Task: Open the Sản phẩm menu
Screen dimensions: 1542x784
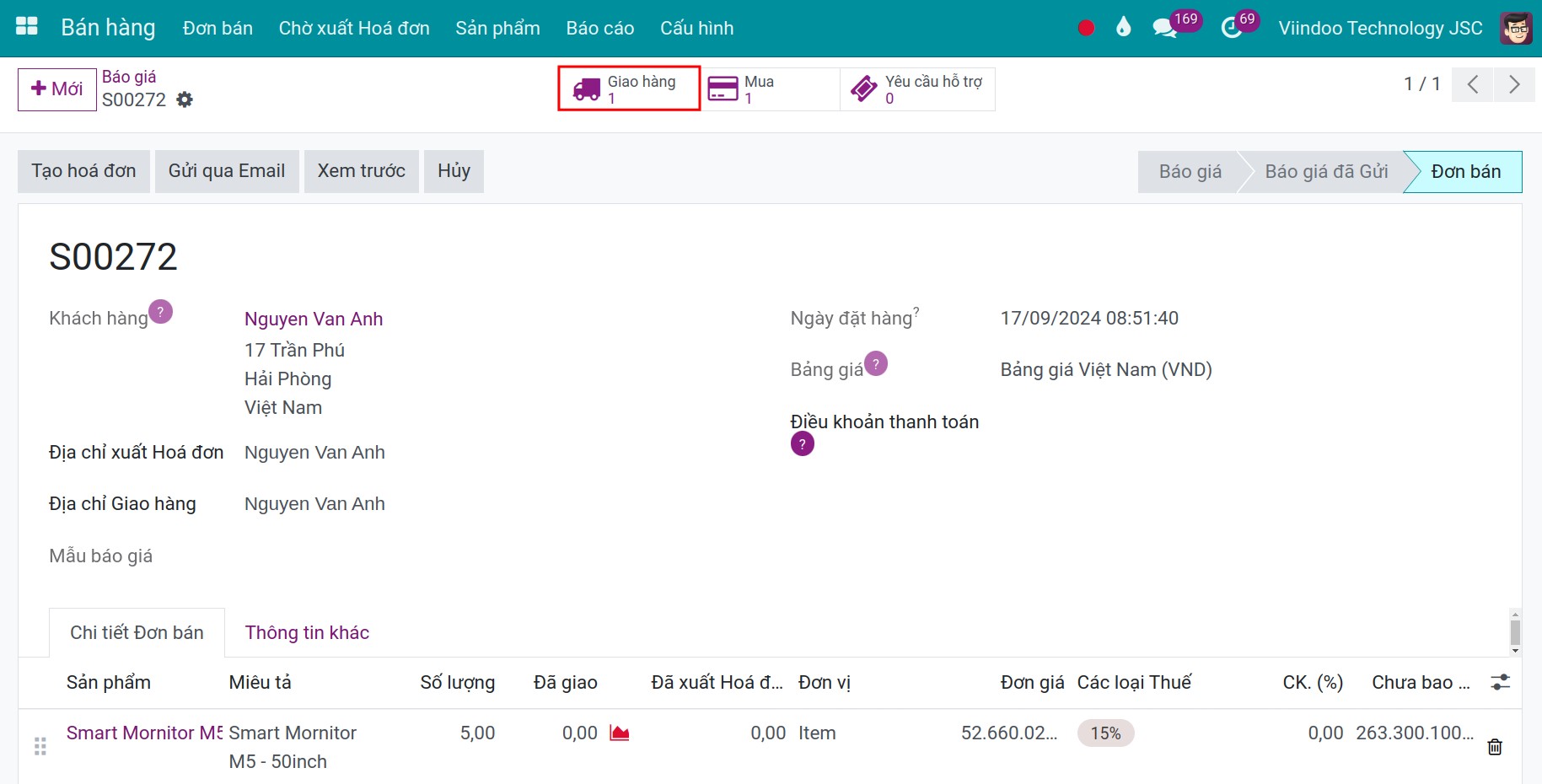Action: click(497, 28)
